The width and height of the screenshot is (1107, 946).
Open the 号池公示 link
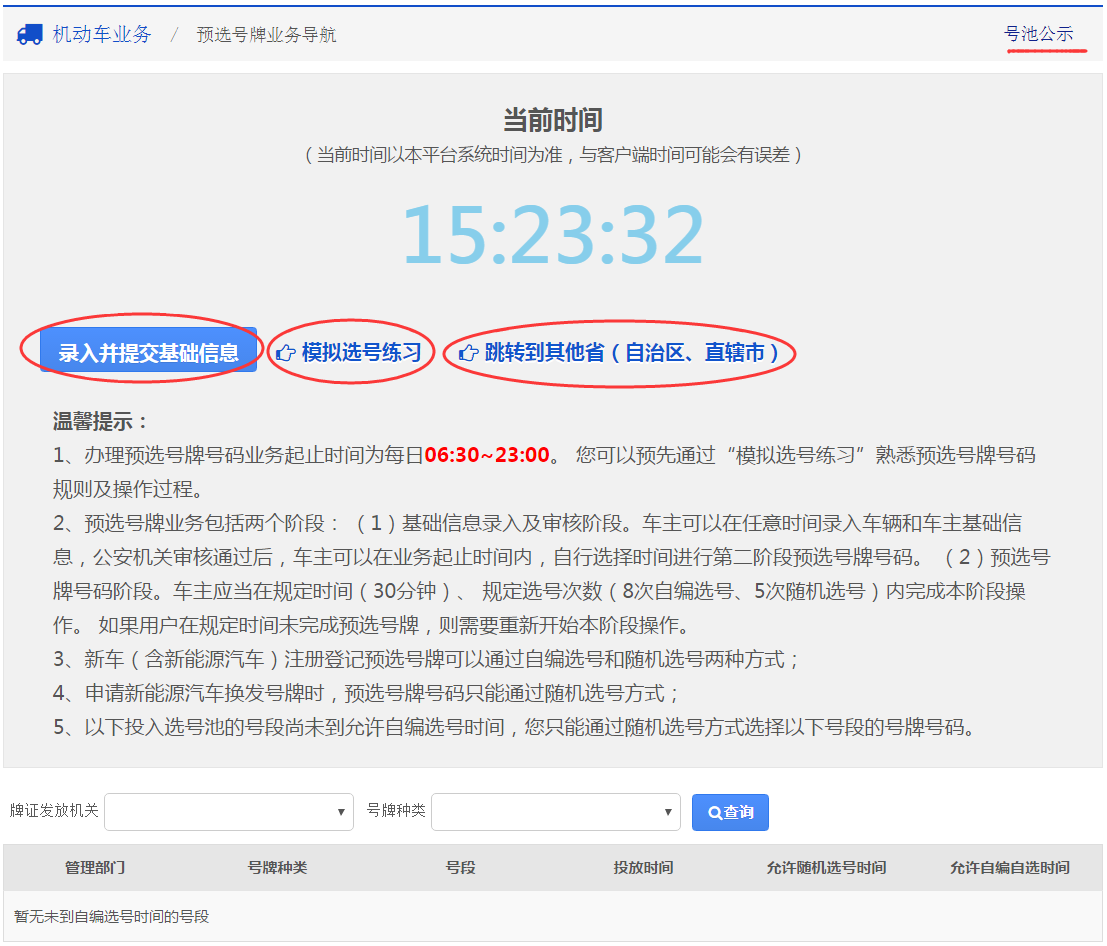(1039, 34)
